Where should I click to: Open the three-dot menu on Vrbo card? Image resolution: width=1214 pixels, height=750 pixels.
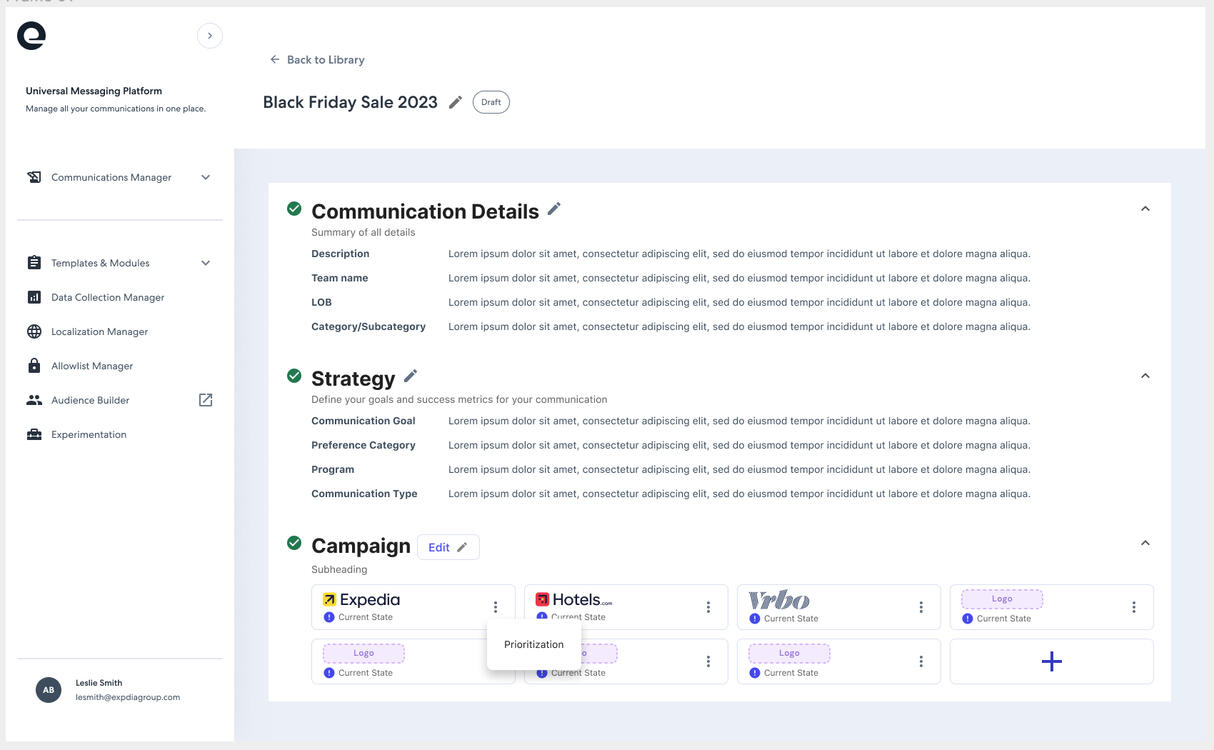point(921,607)
